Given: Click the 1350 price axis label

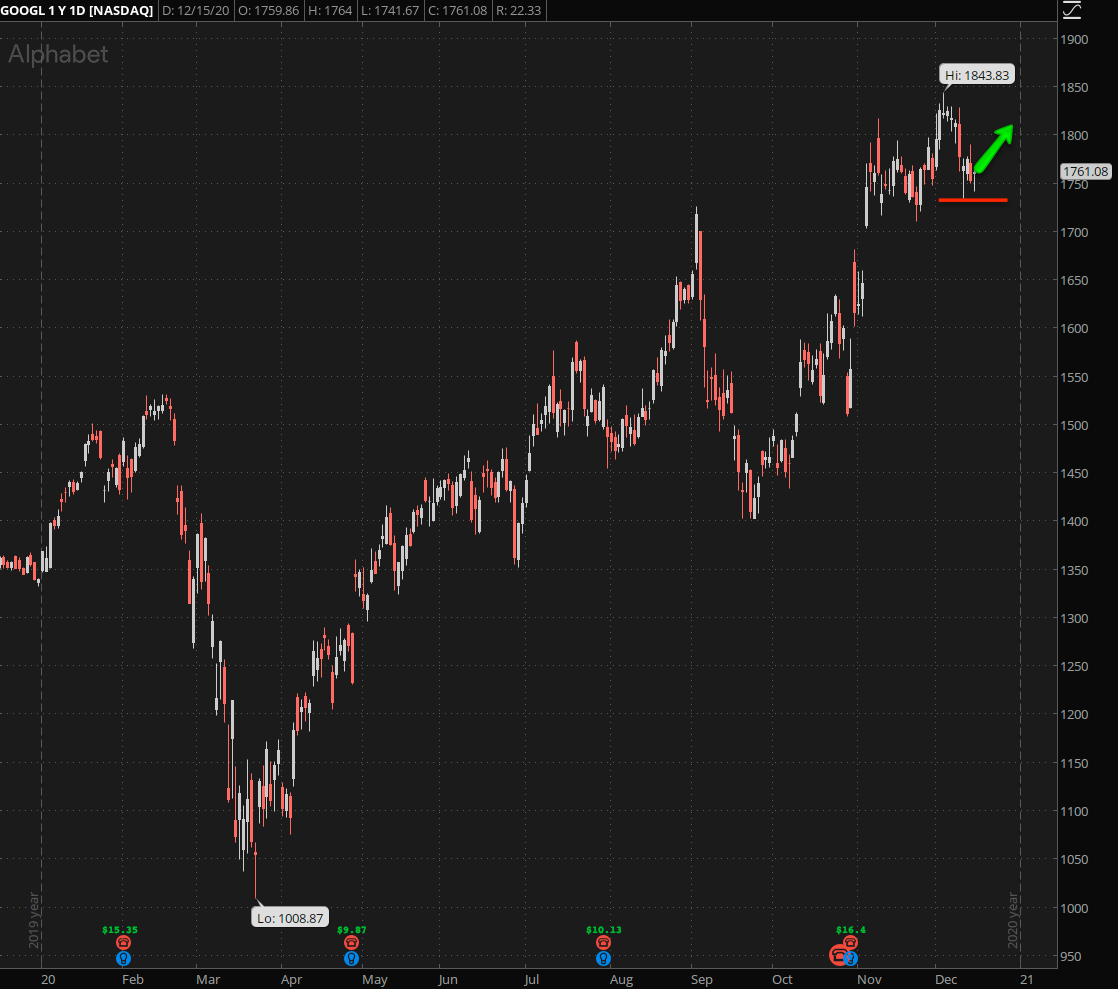Looking at the screenshot, I should click(1074, 570).
